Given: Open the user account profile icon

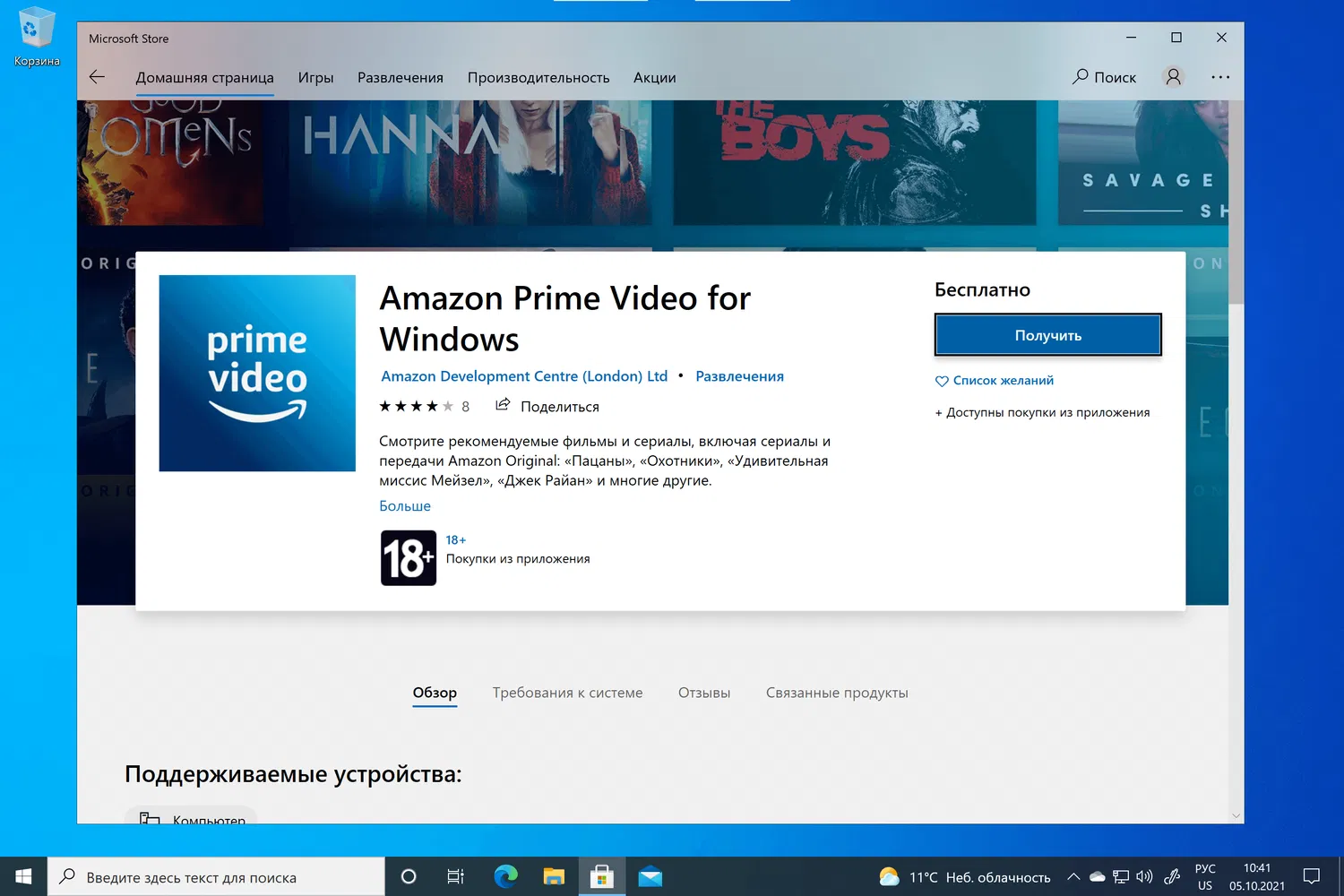Looking at the screenshot, I should coord(1173,77).
